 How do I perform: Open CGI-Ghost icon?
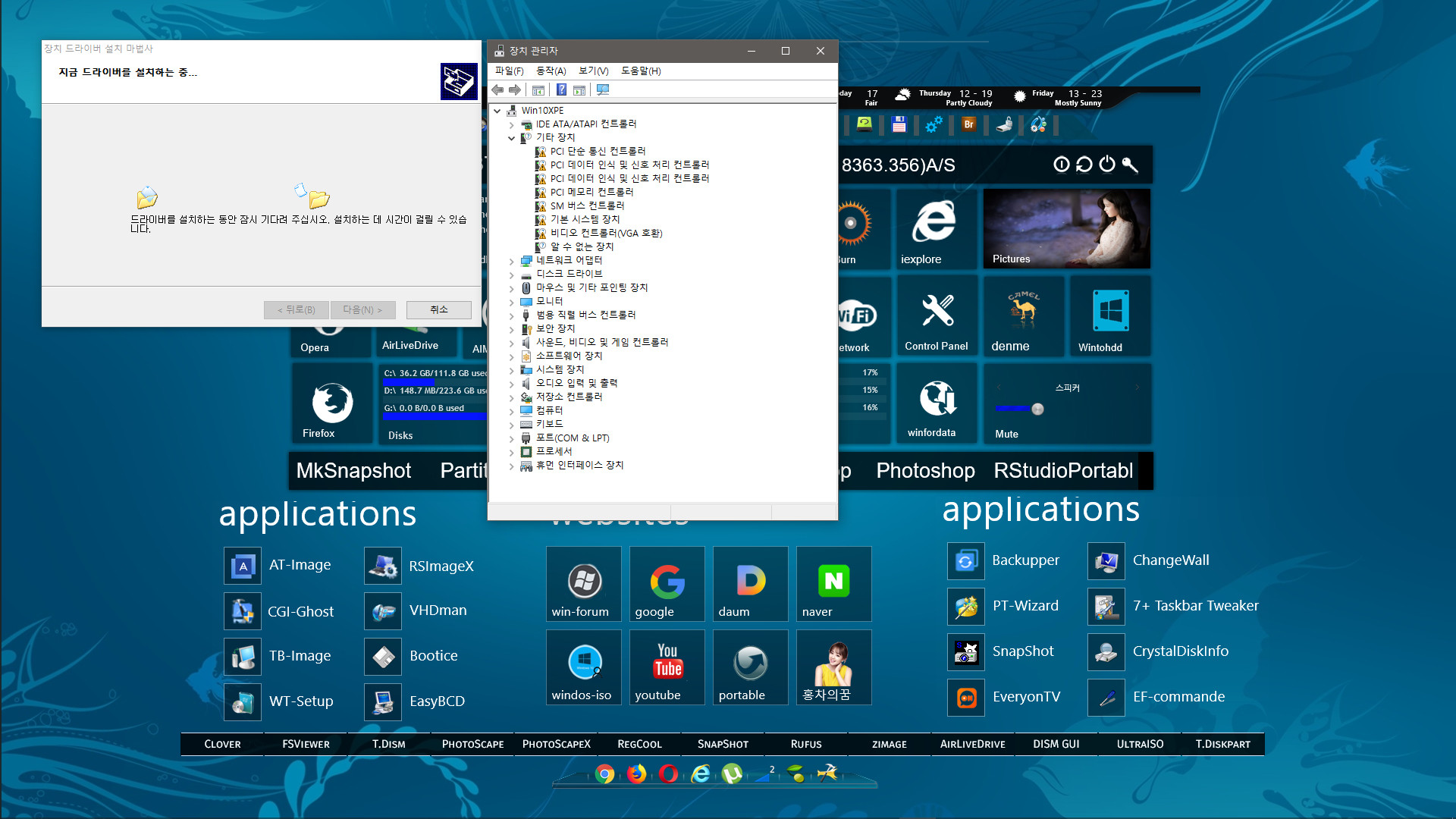tap(243, 611)
